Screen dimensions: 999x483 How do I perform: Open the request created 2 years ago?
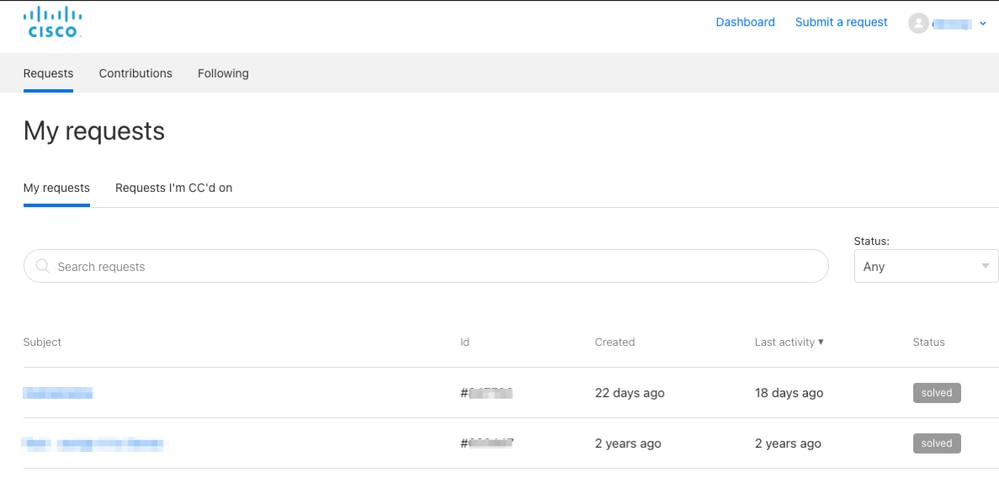(94, 443)
